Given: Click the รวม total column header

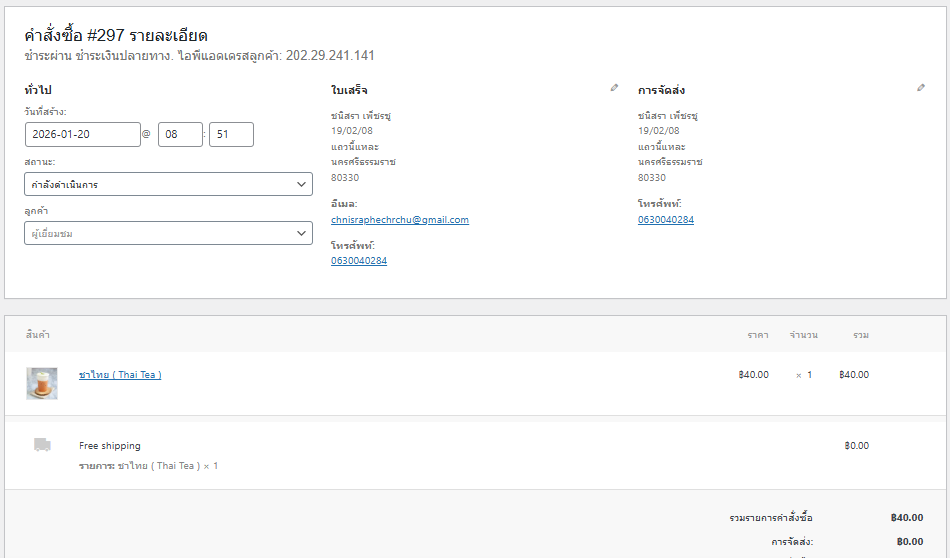Looking at the screenshot, I should [860, 334].
